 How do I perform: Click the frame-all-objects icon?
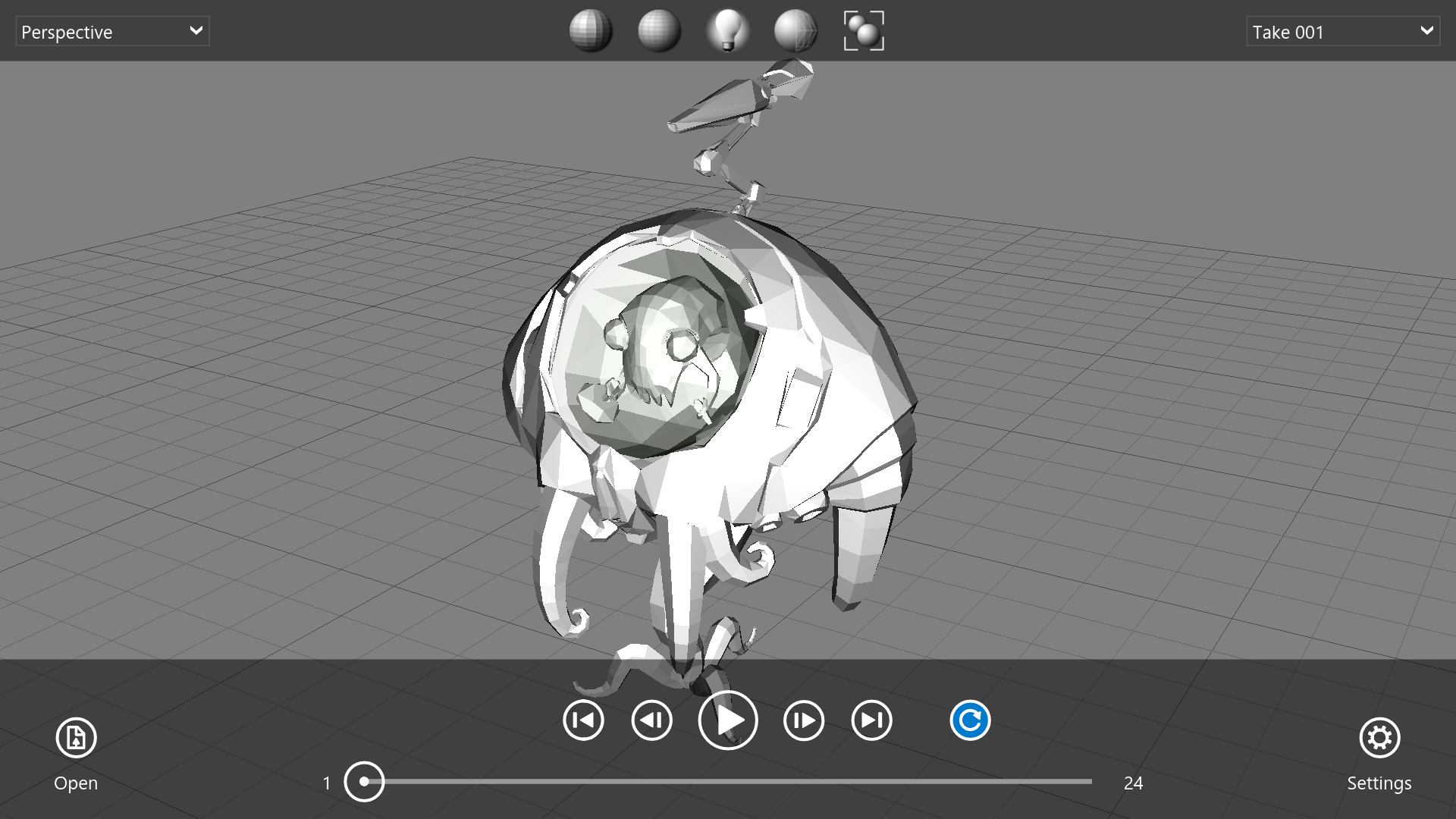(864, 31)
